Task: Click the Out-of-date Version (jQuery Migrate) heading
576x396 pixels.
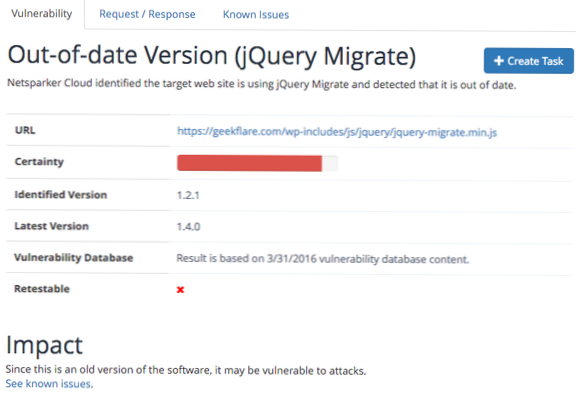Action: 212,56
